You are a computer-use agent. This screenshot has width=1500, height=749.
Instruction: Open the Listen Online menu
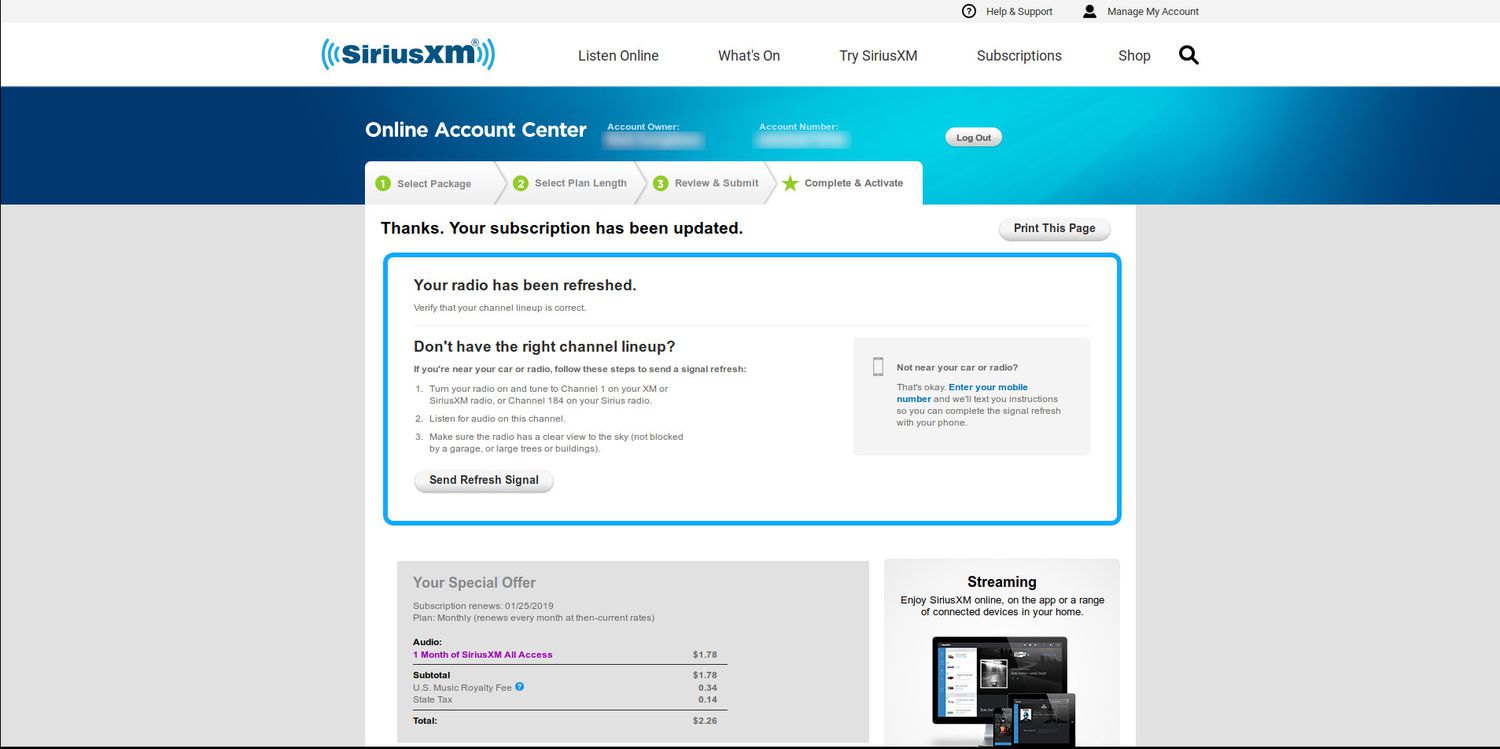coord(618,56)
